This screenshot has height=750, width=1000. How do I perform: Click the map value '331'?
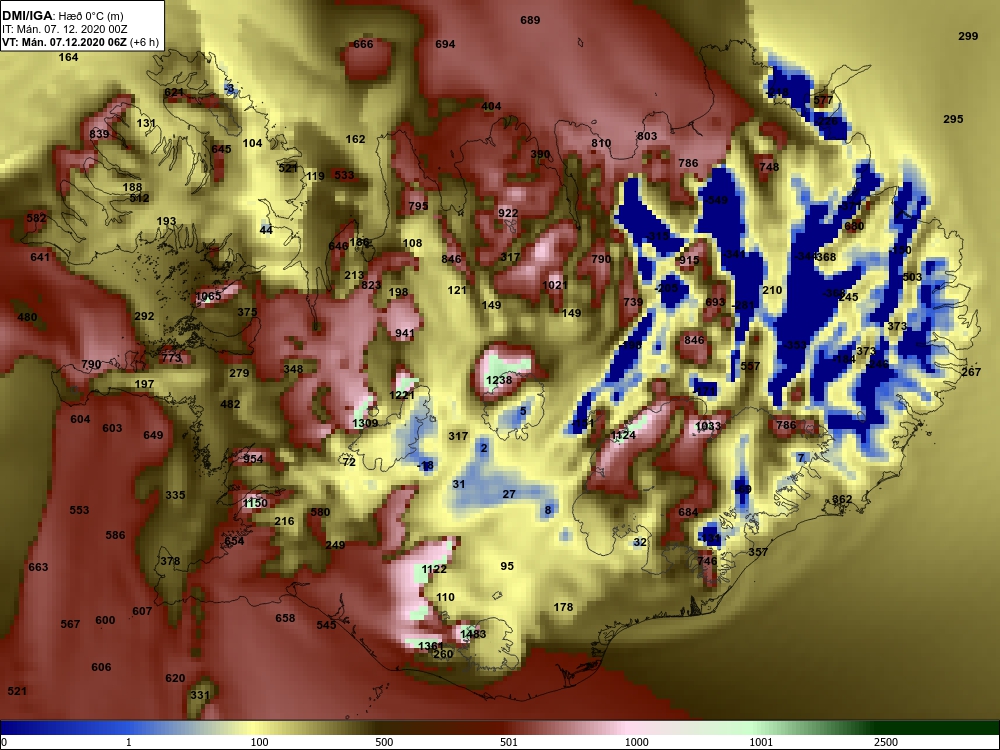200,696
